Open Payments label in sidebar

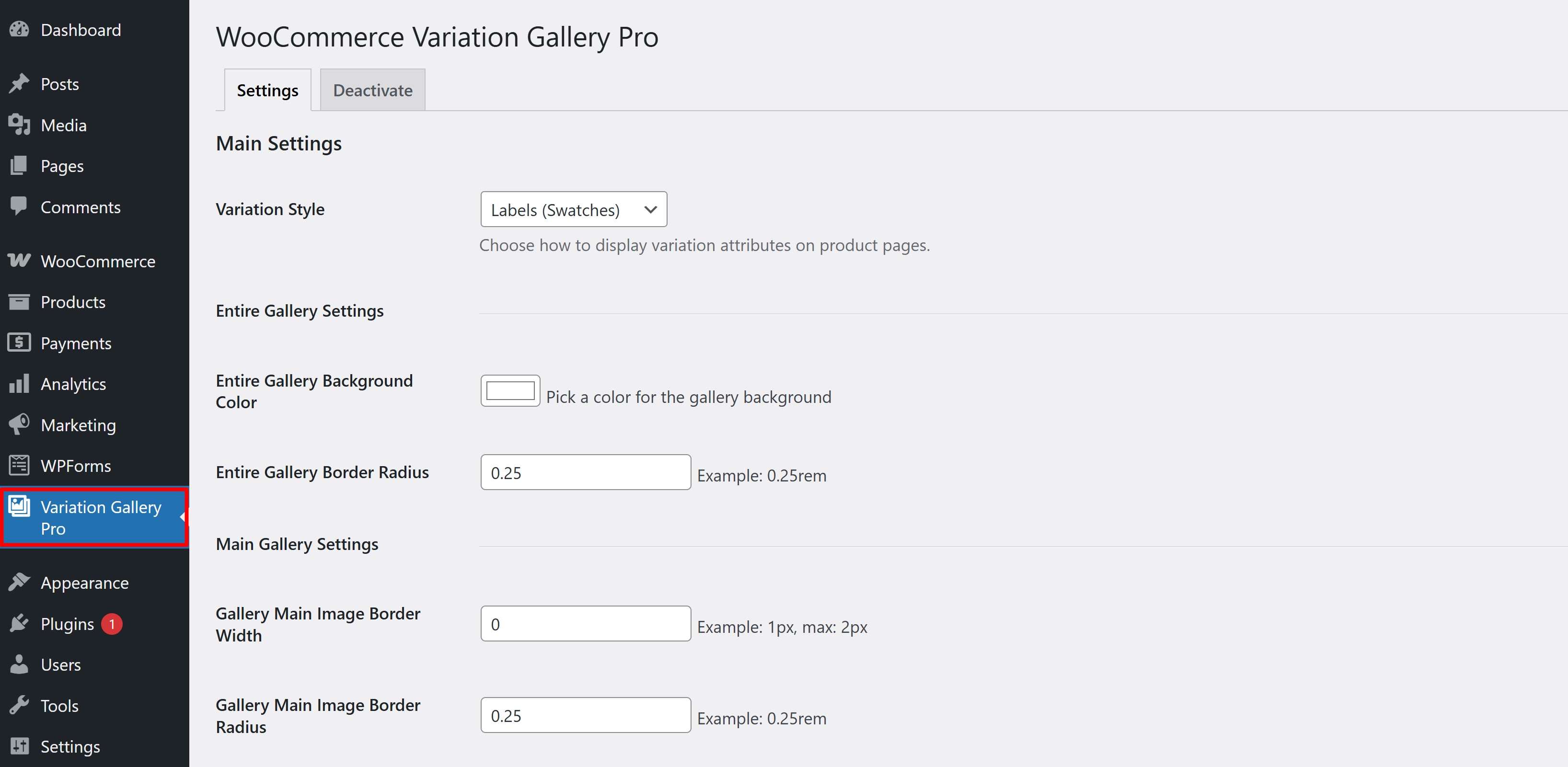tap(76, 343)
